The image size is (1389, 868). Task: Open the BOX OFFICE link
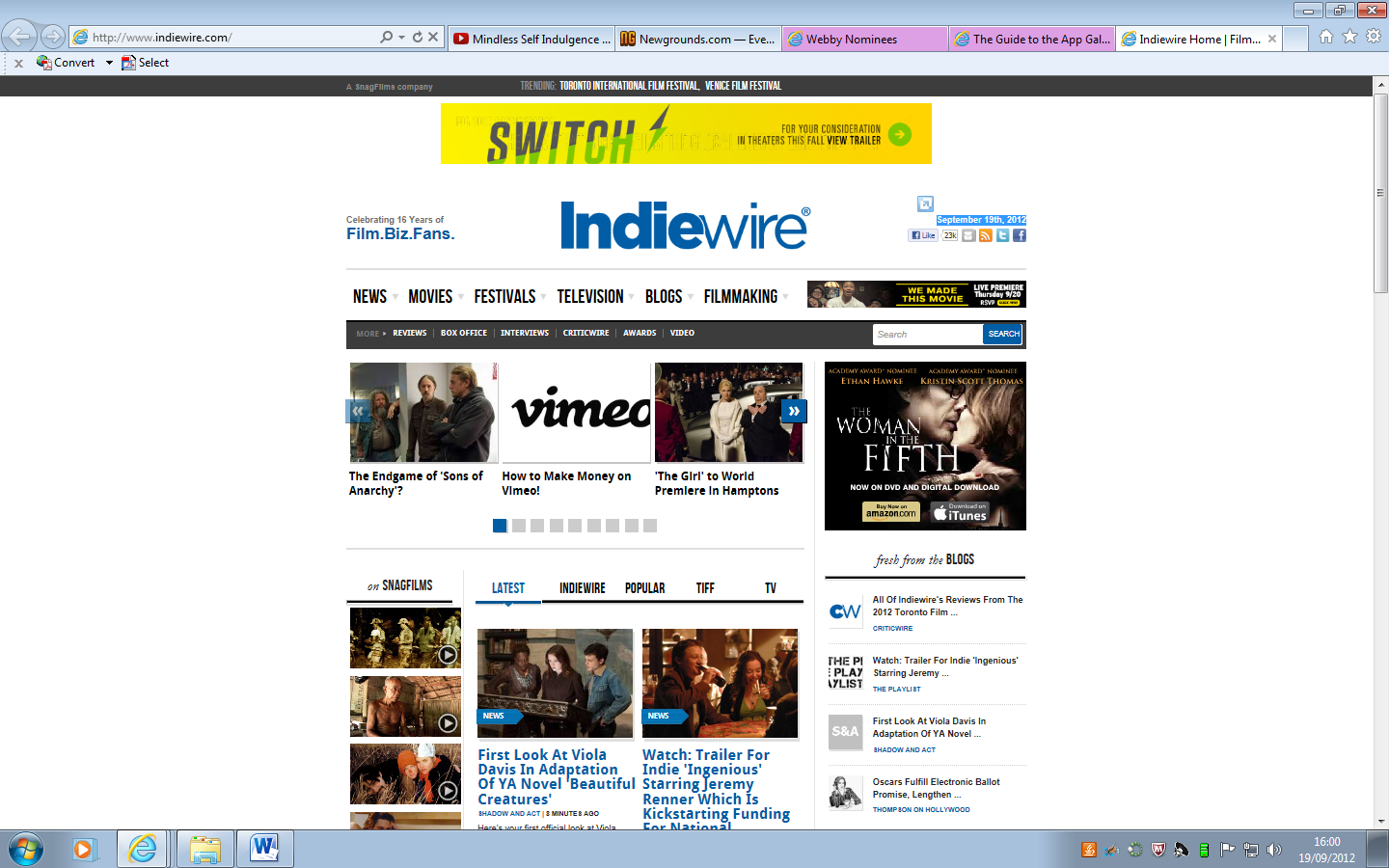(x=464, y=333)
